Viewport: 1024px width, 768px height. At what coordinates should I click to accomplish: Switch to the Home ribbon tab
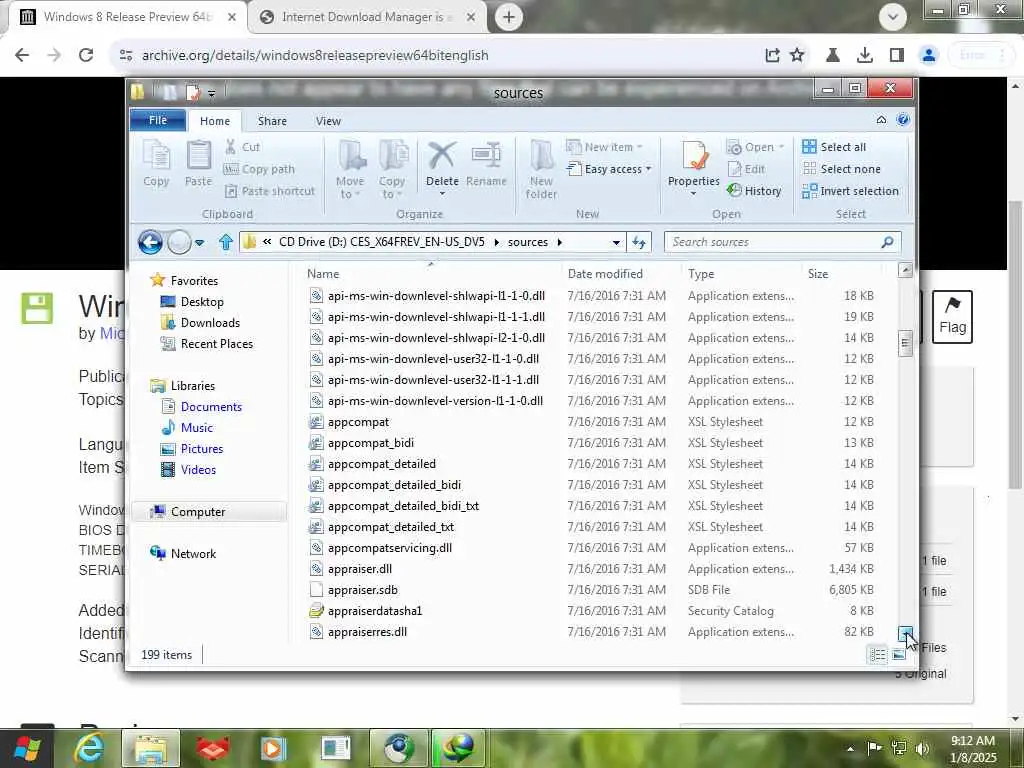(x=215, y=121)
